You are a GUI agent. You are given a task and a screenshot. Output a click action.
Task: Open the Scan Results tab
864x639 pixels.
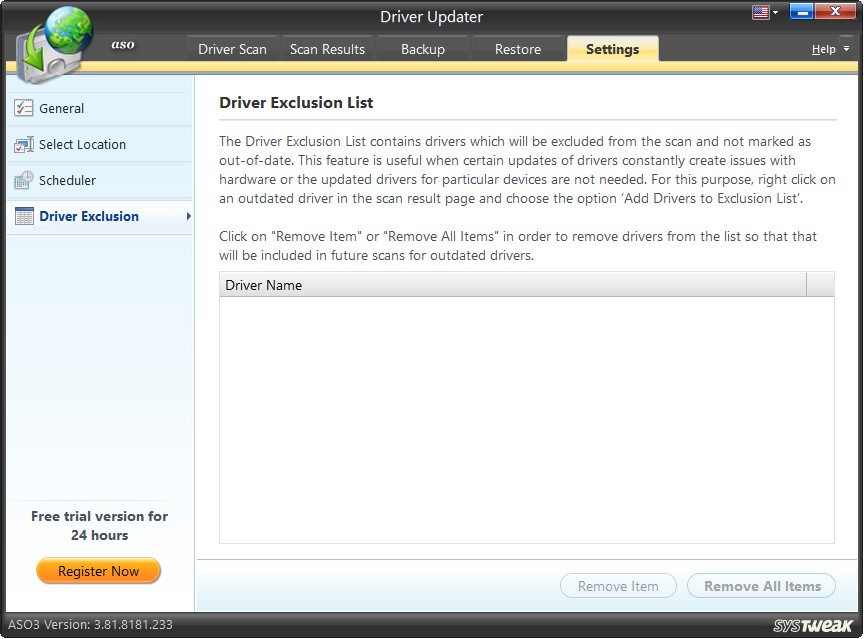[x=327, y=47]
